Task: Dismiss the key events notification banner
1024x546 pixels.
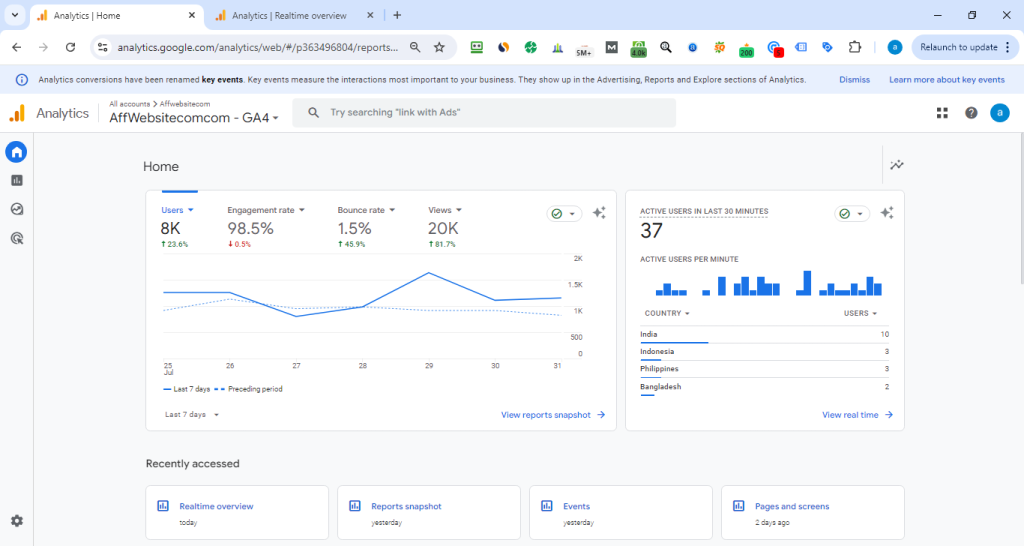Action: click(x=854, y=80)
